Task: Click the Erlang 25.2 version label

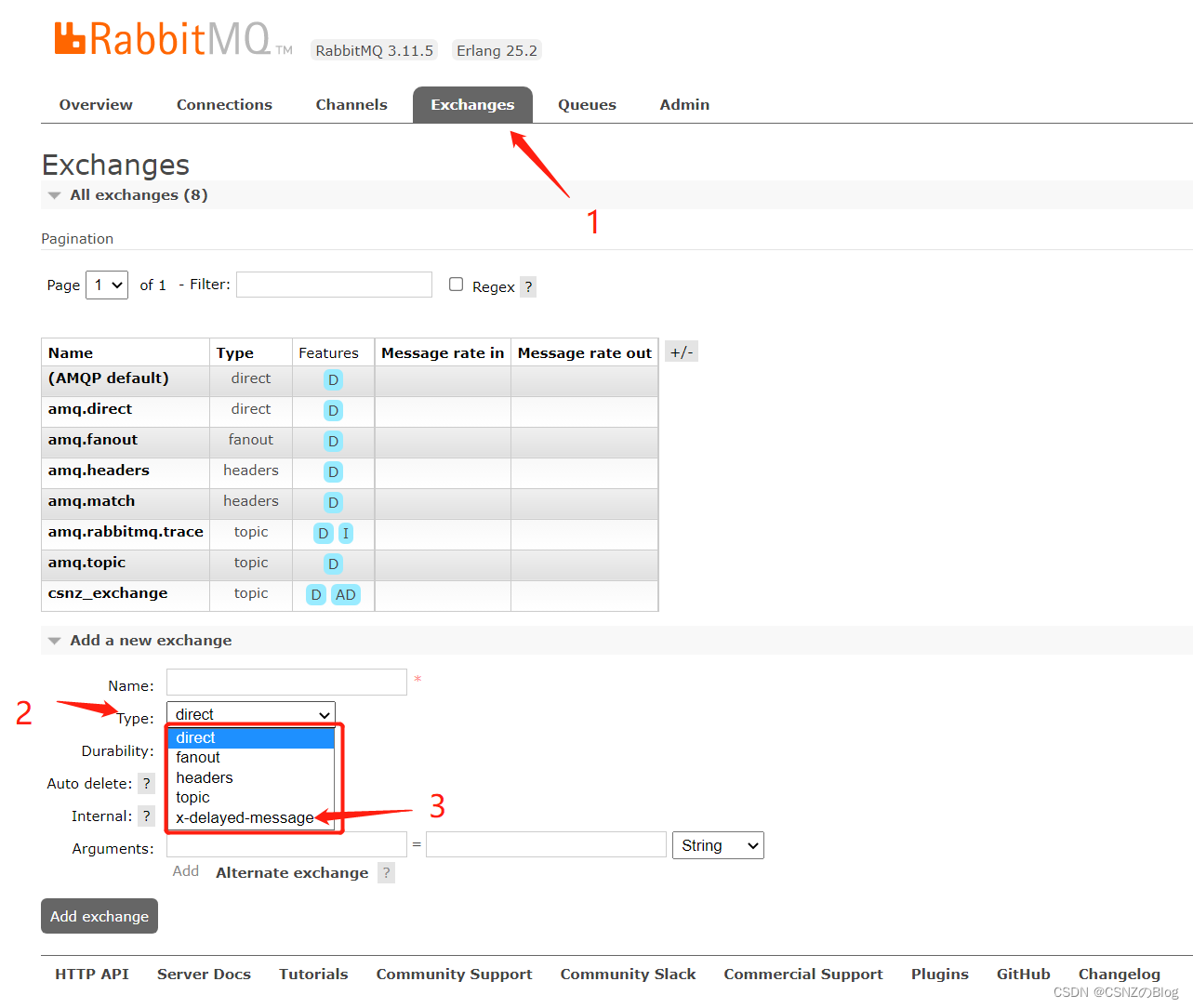Action: click(x=497, y=50)
